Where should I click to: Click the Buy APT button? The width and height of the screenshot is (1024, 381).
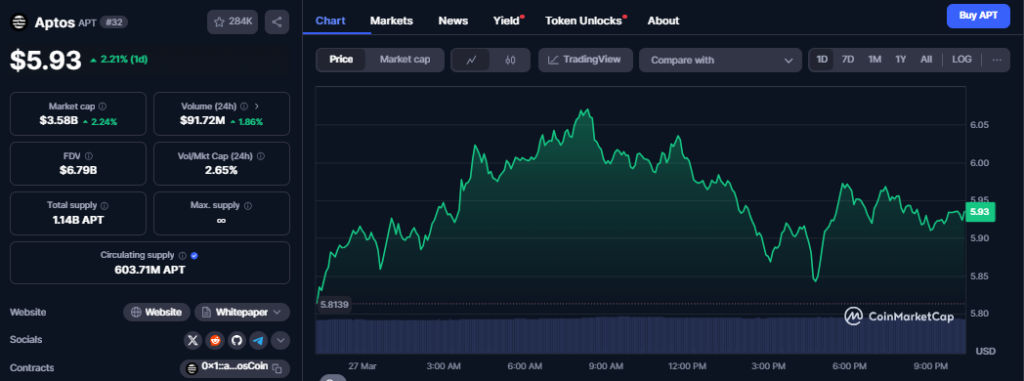(978, 16)
